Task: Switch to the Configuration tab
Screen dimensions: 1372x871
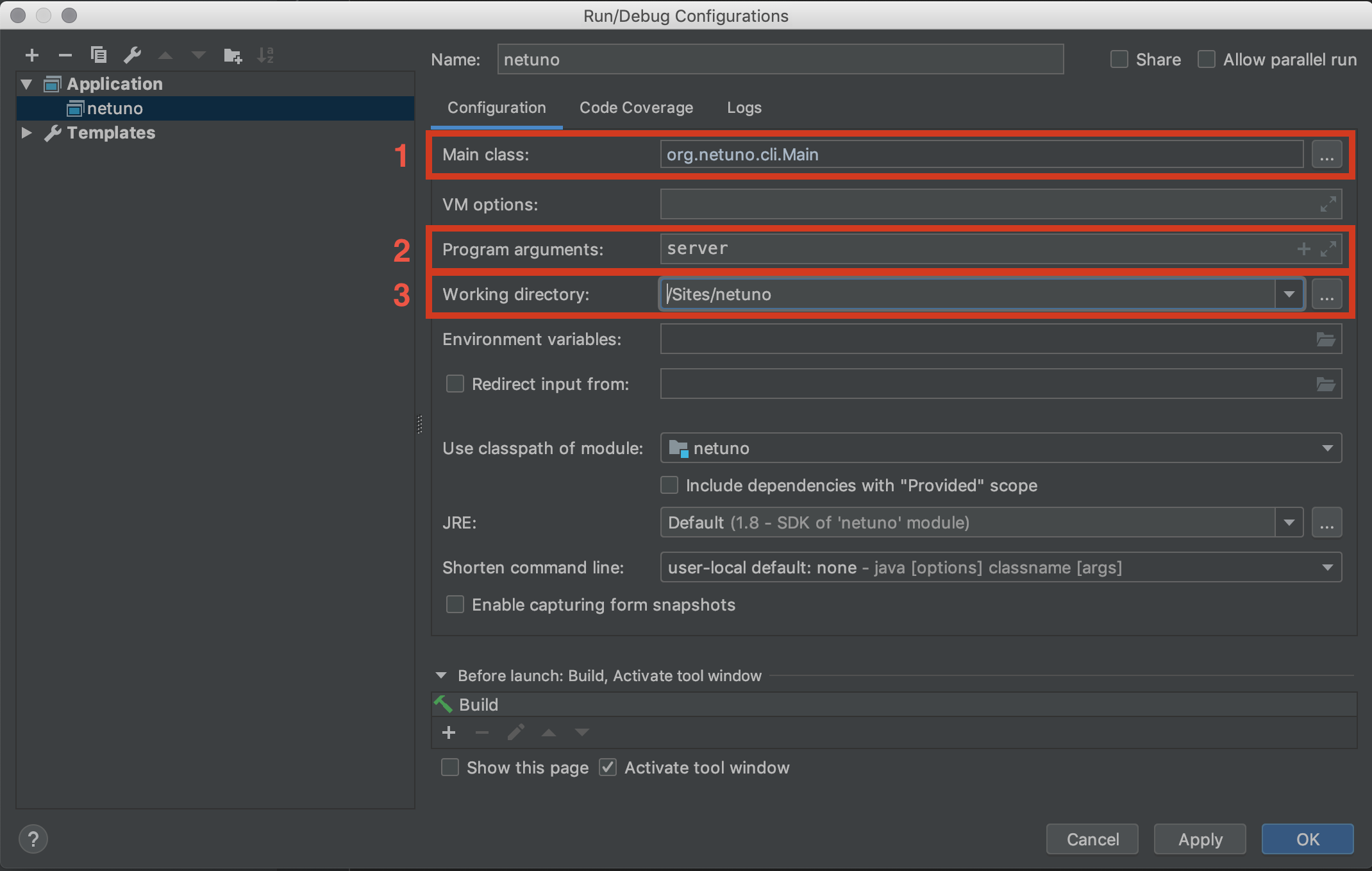Action: click(x=497, y=108)
